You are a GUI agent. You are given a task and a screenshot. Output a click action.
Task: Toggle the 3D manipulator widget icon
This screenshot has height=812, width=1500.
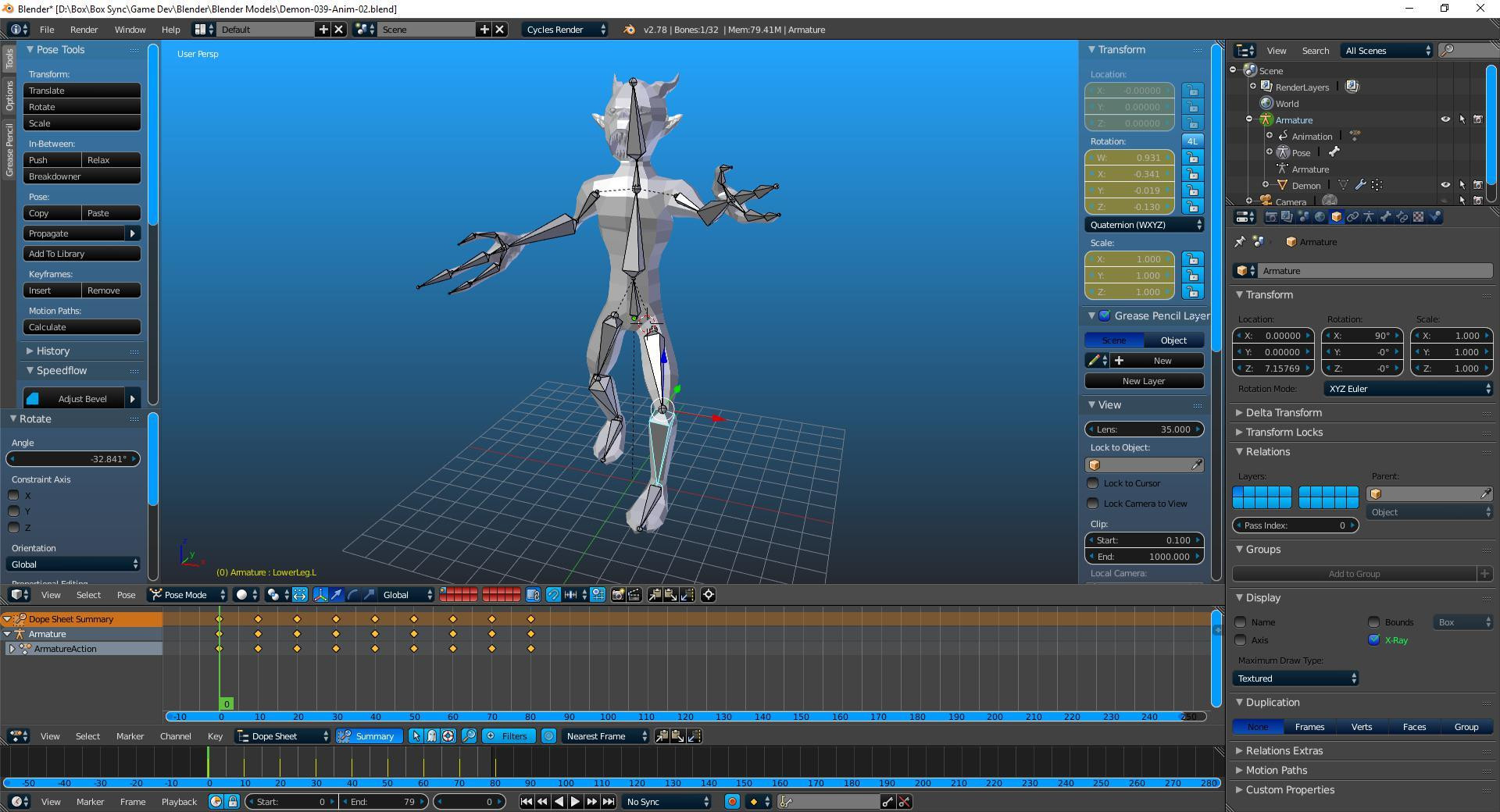(x=320, y=595)
